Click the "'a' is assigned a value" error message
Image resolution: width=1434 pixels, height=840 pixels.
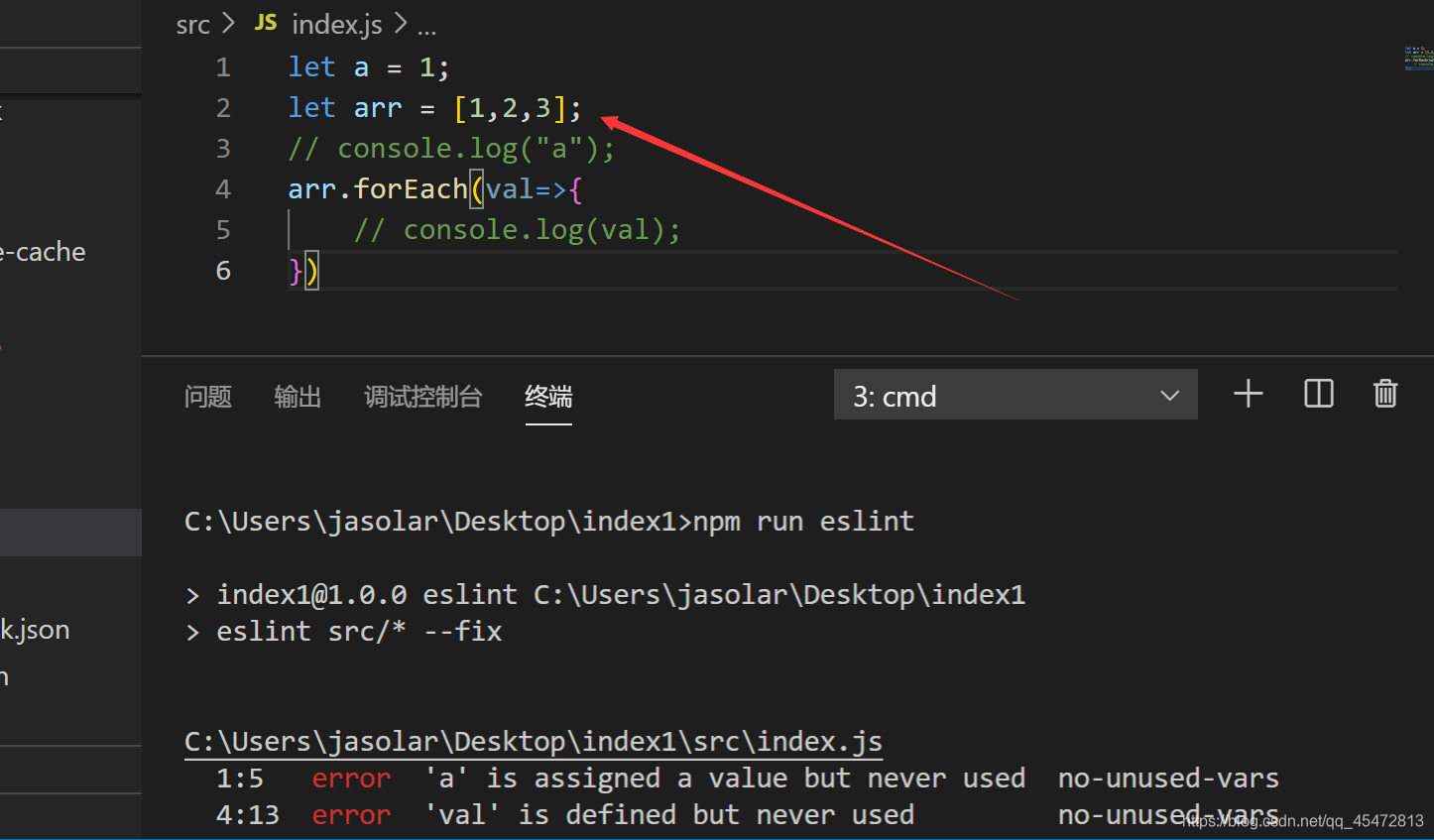click(725, 779)
